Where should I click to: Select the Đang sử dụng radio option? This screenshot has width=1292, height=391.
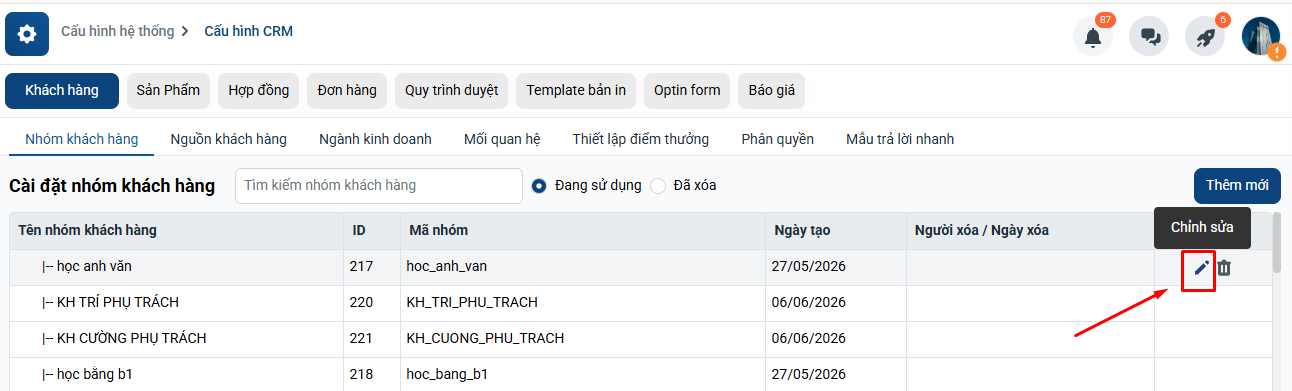(540, 185)
